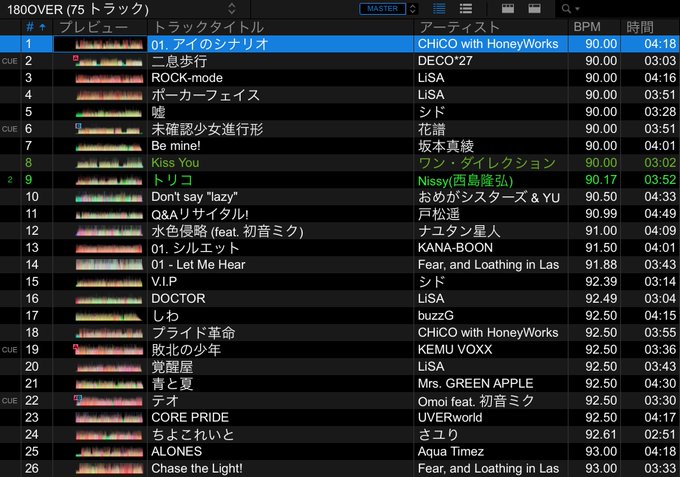This screenshot has width=680, height=477.
Task: Select track title ポーカーフェイス
Action: [205, 95]
